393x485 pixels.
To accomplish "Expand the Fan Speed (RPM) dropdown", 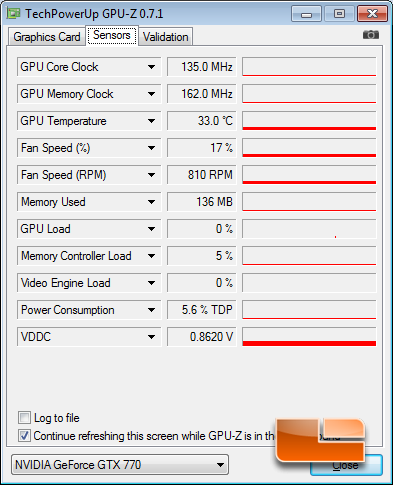I will tap(151, 175).
